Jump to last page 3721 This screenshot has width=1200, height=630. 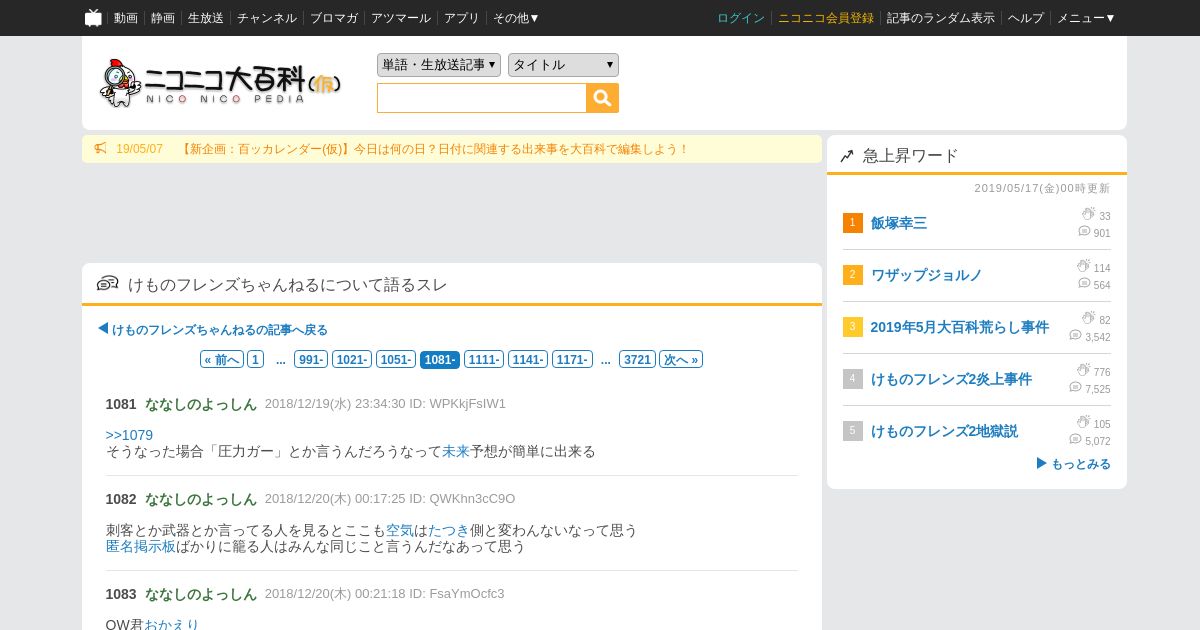(x=637, y=360)
